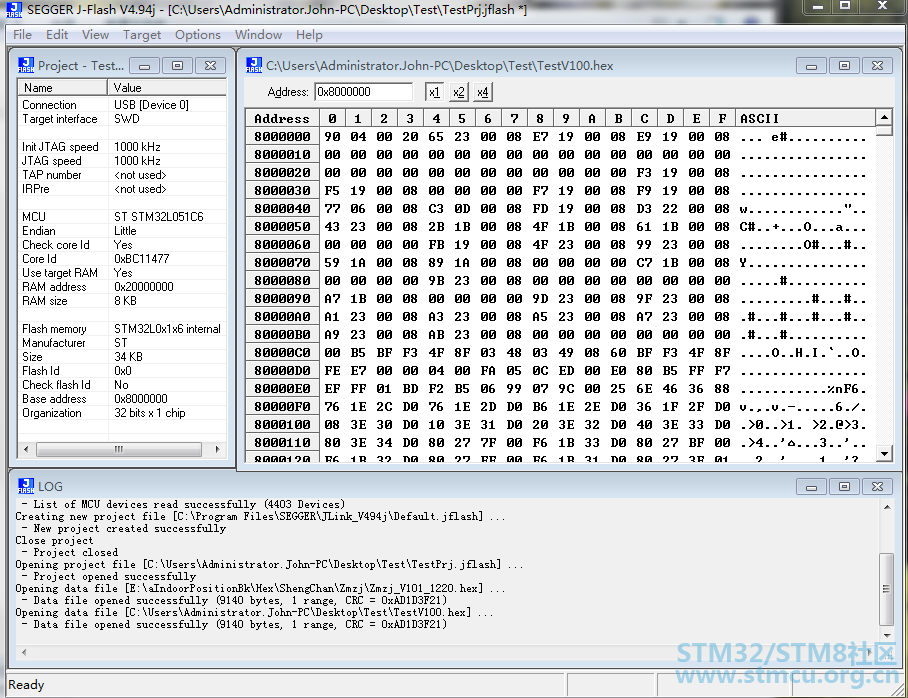Click the Address input field
This screenshot has width=908, height=698.
[364, 92]
